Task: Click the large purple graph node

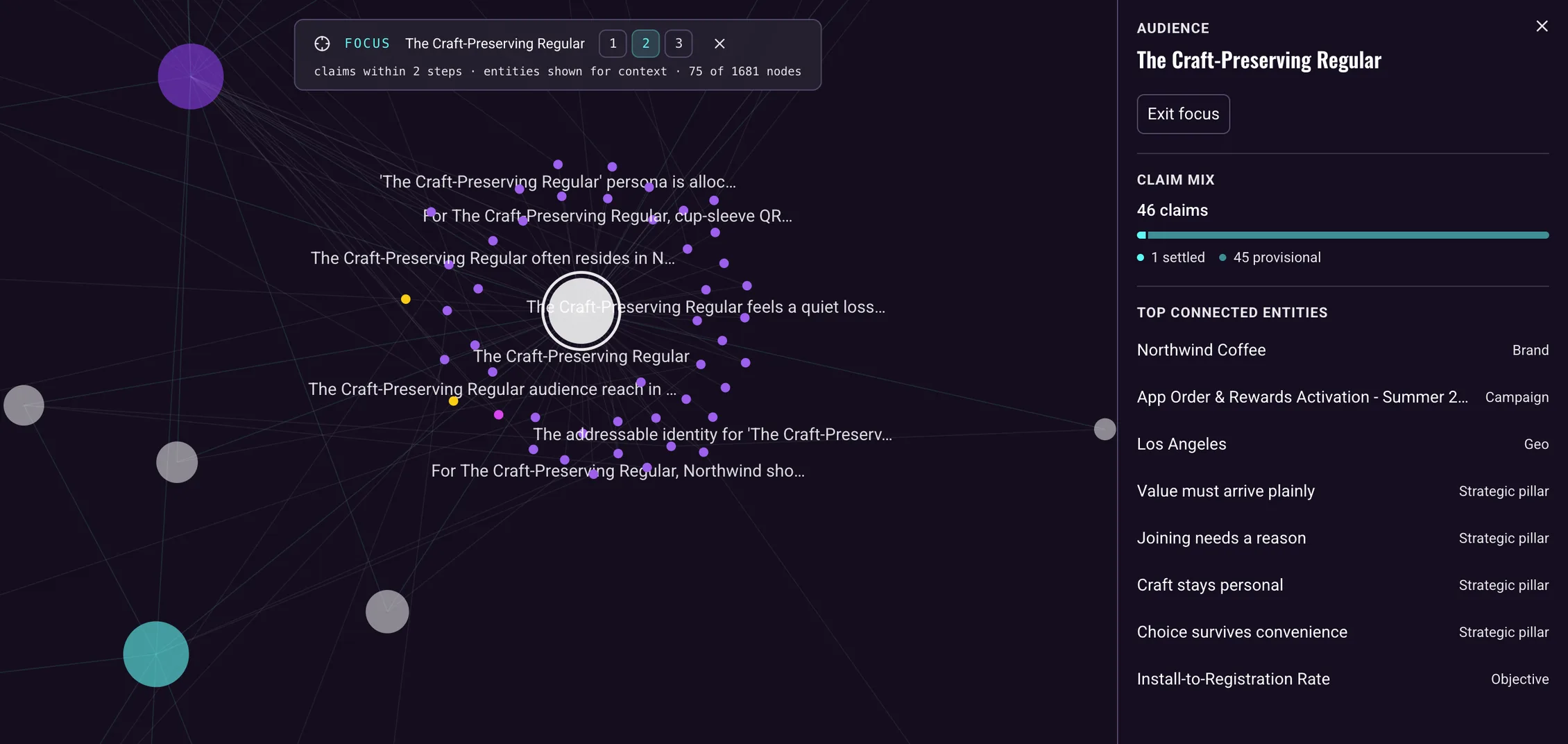Action: pos(191,76)
